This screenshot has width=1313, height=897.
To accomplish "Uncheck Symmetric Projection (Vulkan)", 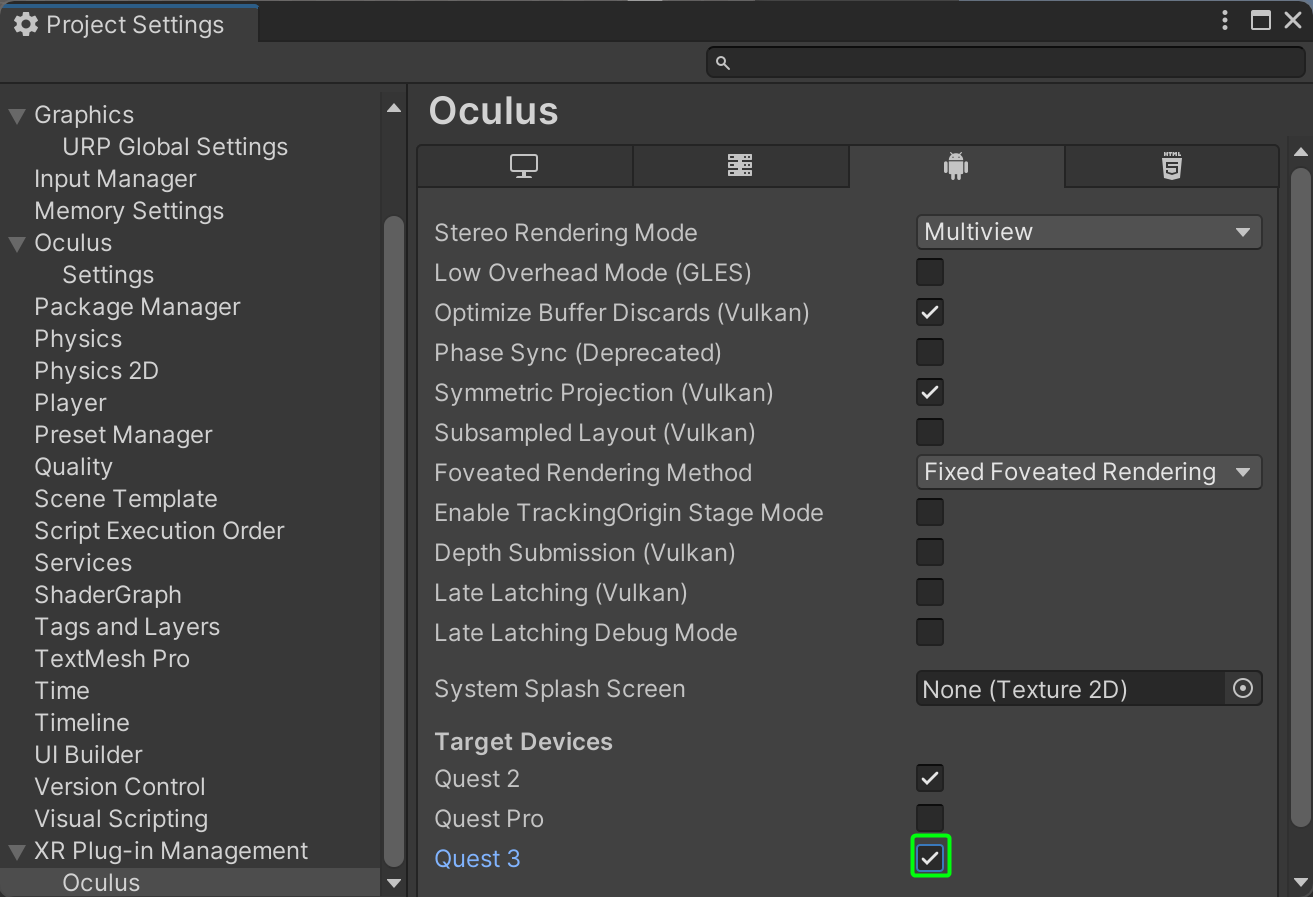I will (930, 392).
